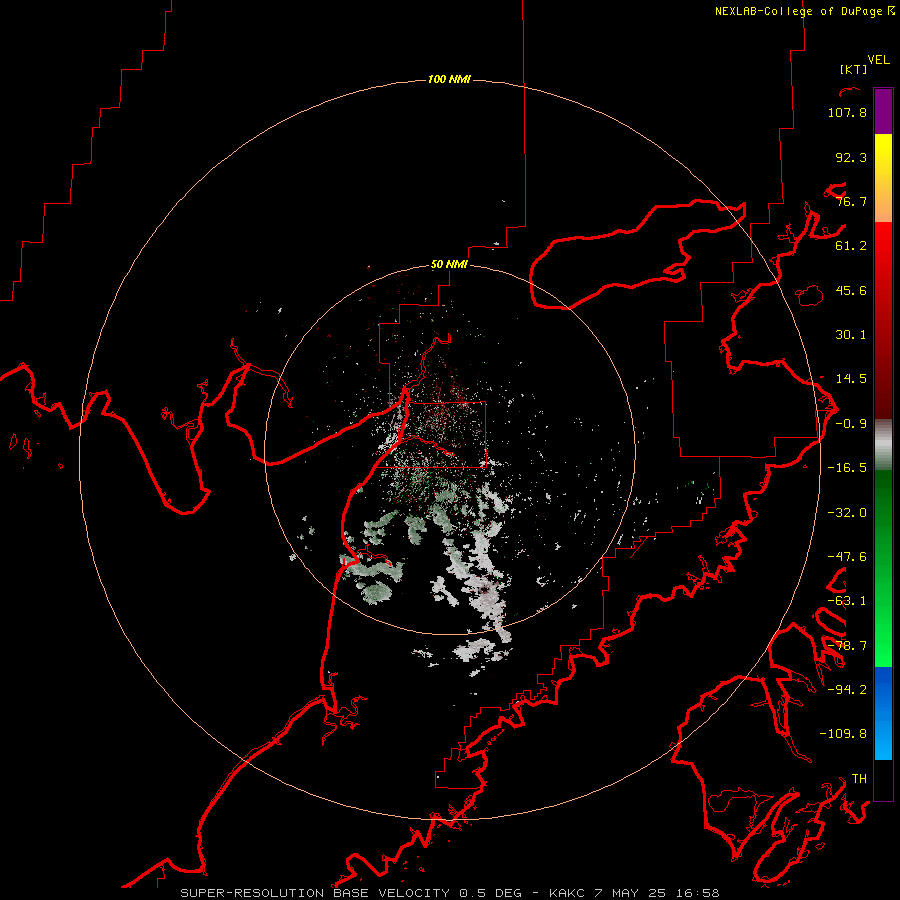Click the green segment of the color bar
This screenshot has height=900, width=900.
(x=883, y=568)
